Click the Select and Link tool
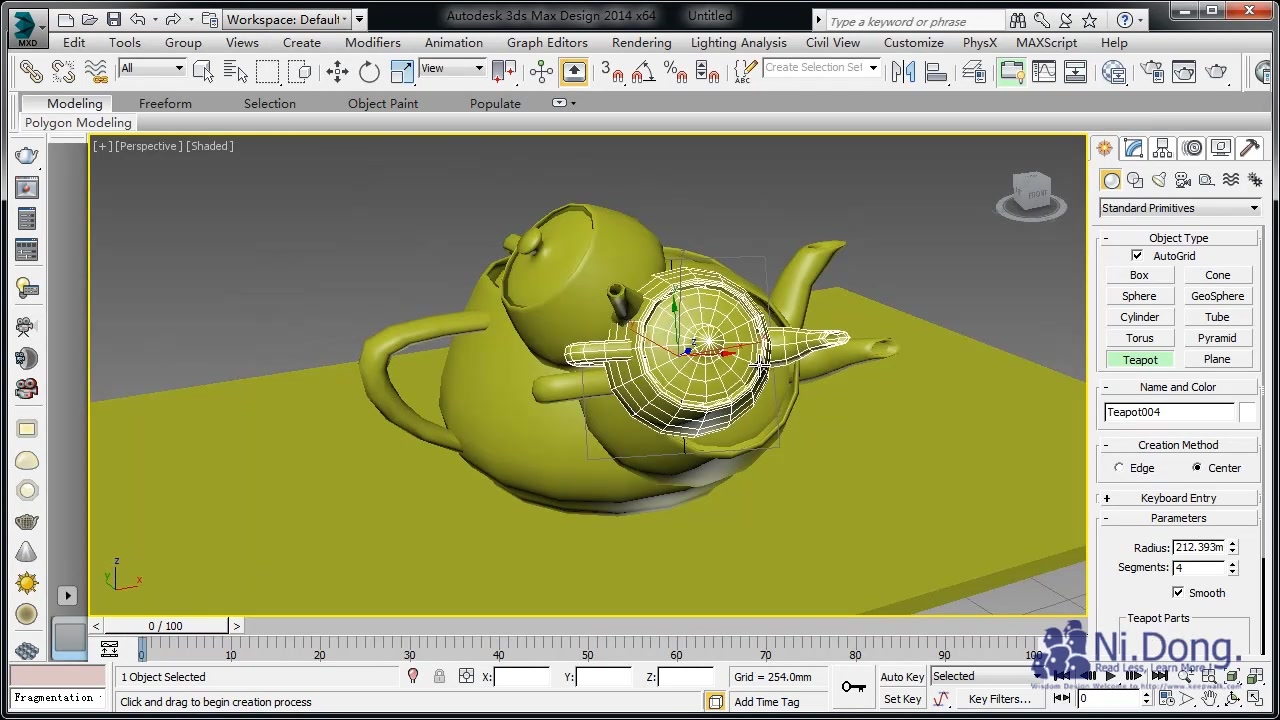This screenshot has height=720, width=1280. click(31, 71)
